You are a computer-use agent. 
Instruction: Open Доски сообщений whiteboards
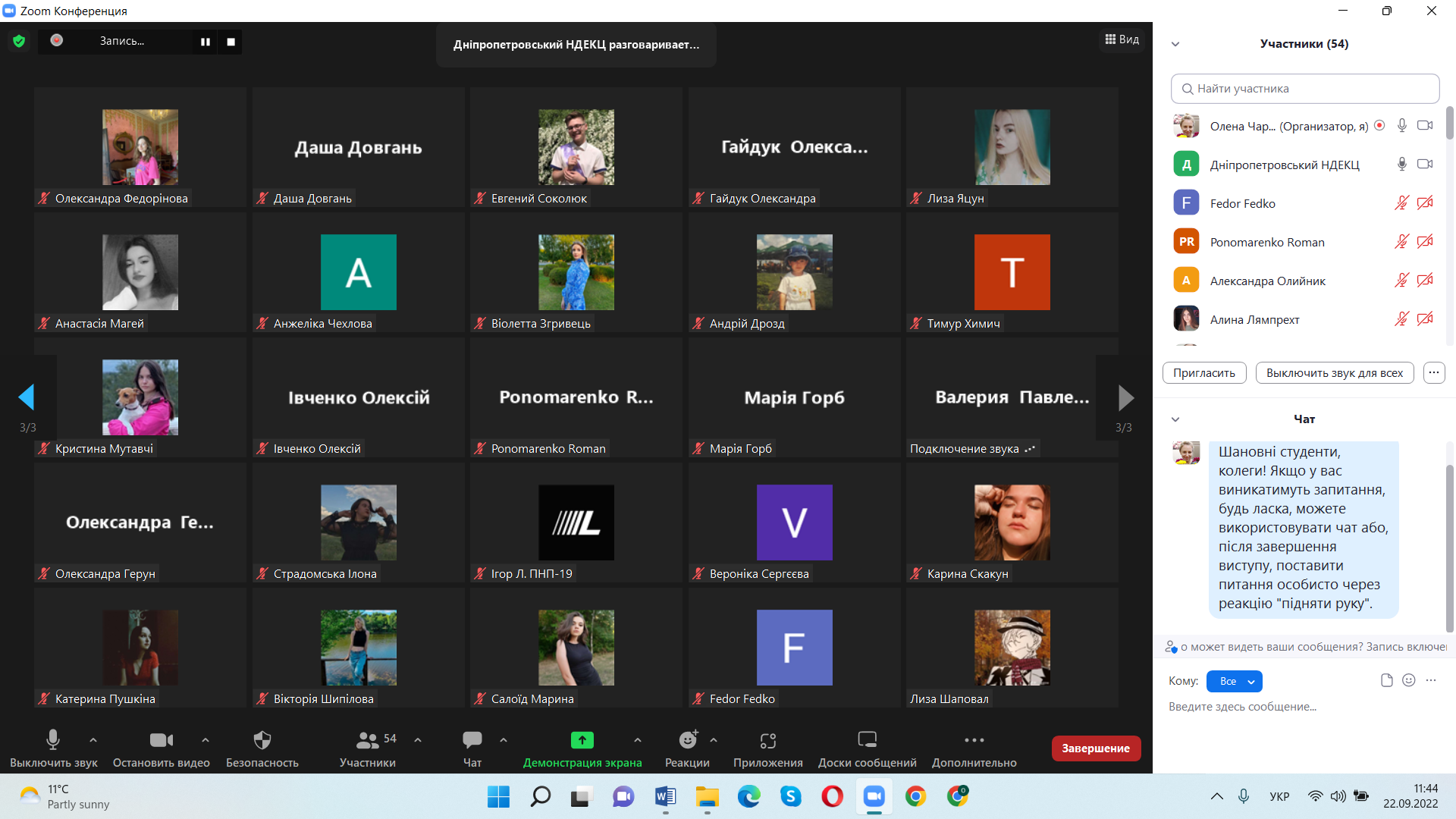click(867, 748)
